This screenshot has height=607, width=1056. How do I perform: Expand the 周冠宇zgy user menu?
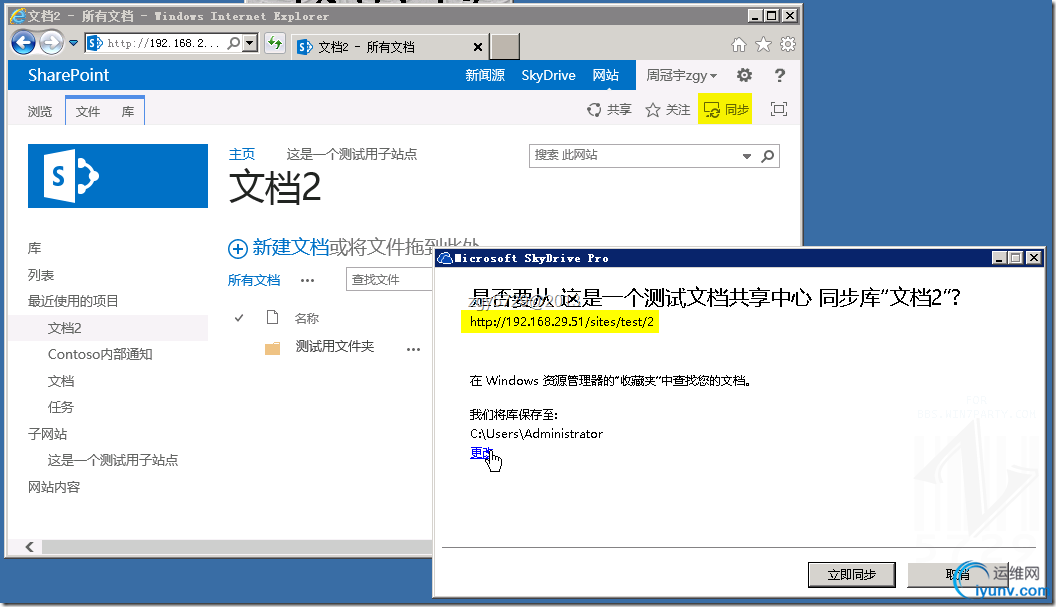(x=682, y=75)
